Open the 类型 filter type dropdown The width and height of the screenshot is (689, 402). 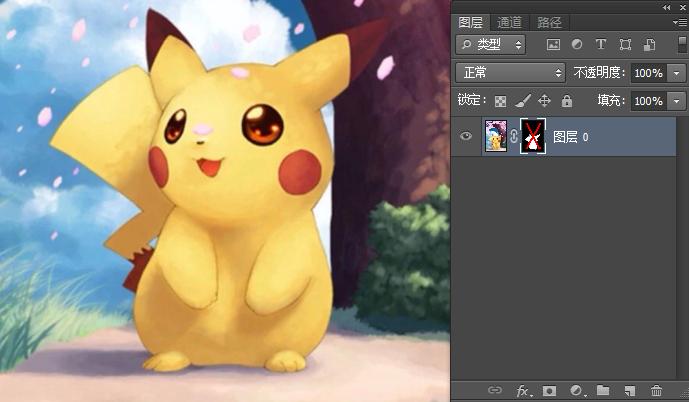click(490, 45)
